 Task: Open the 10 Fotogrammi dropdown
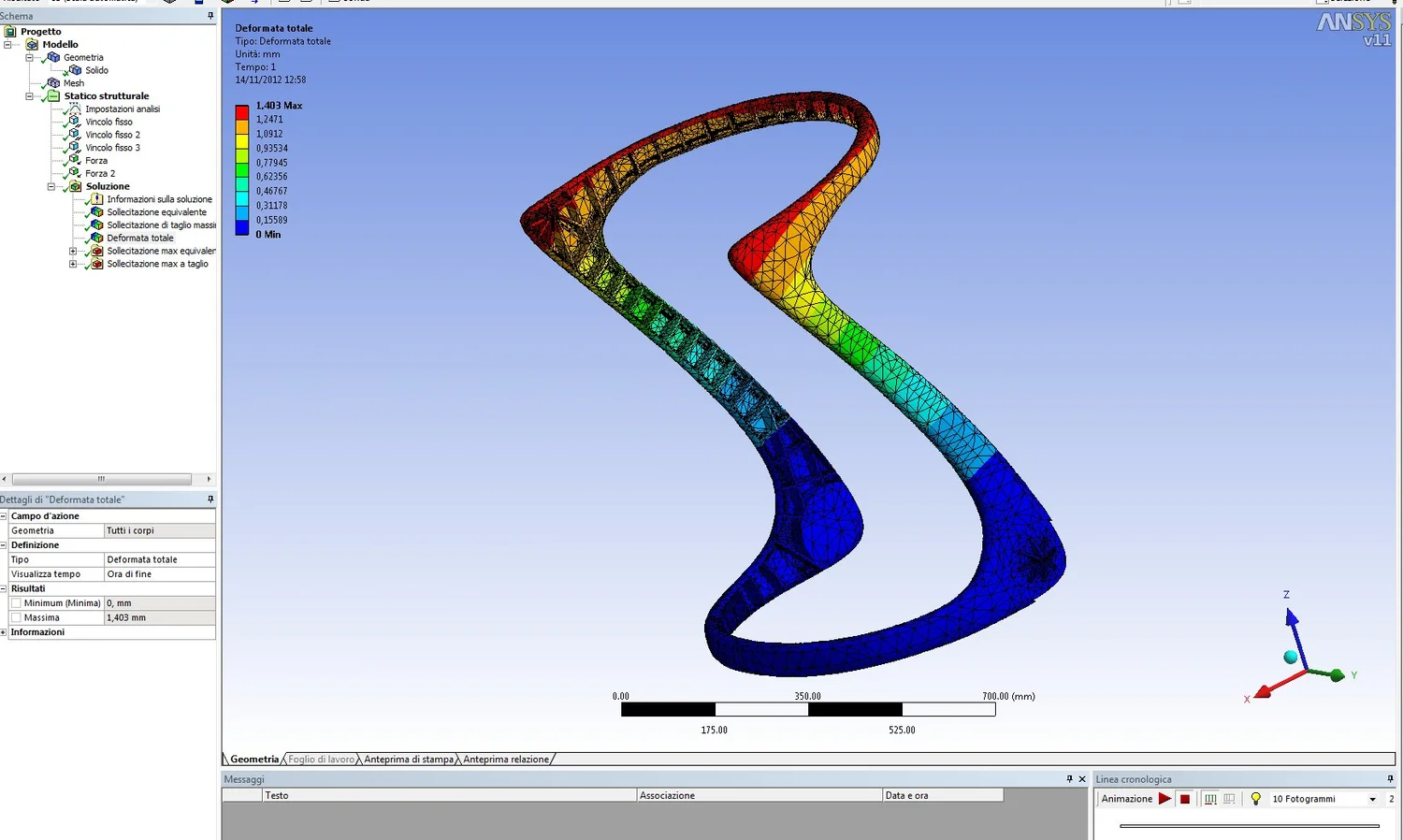(1372, 799)
